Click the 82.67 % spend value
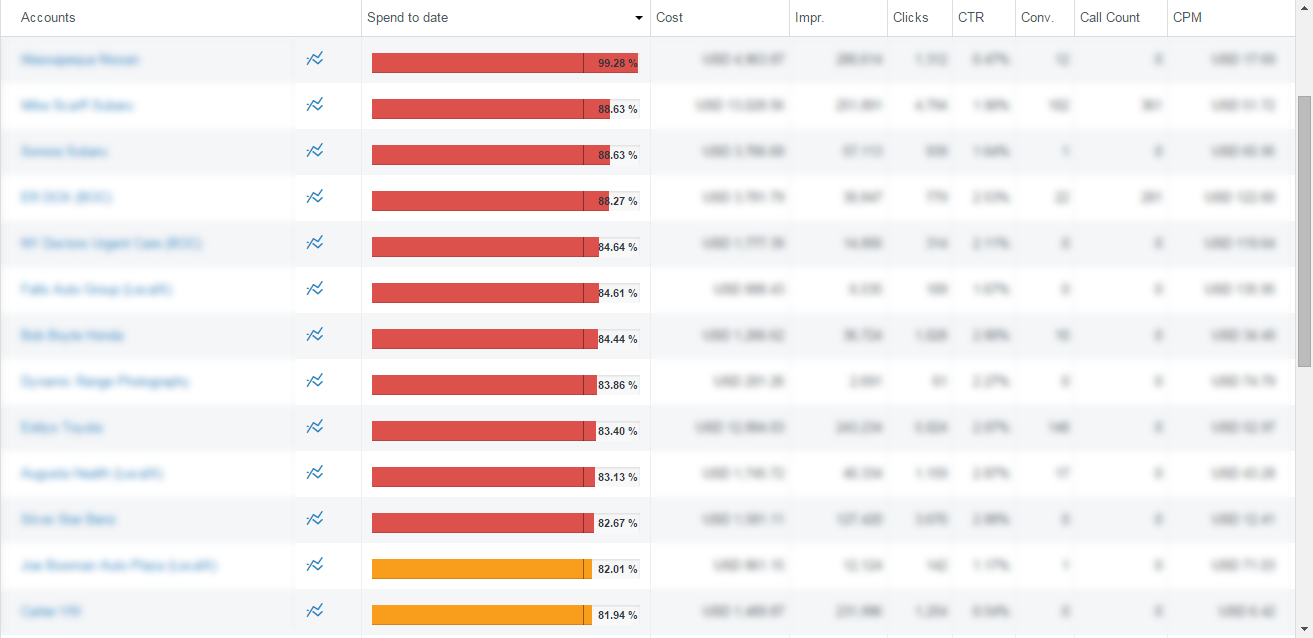Image resolution: width=1313 pixels, height=638 pixels. coord(618,523)
